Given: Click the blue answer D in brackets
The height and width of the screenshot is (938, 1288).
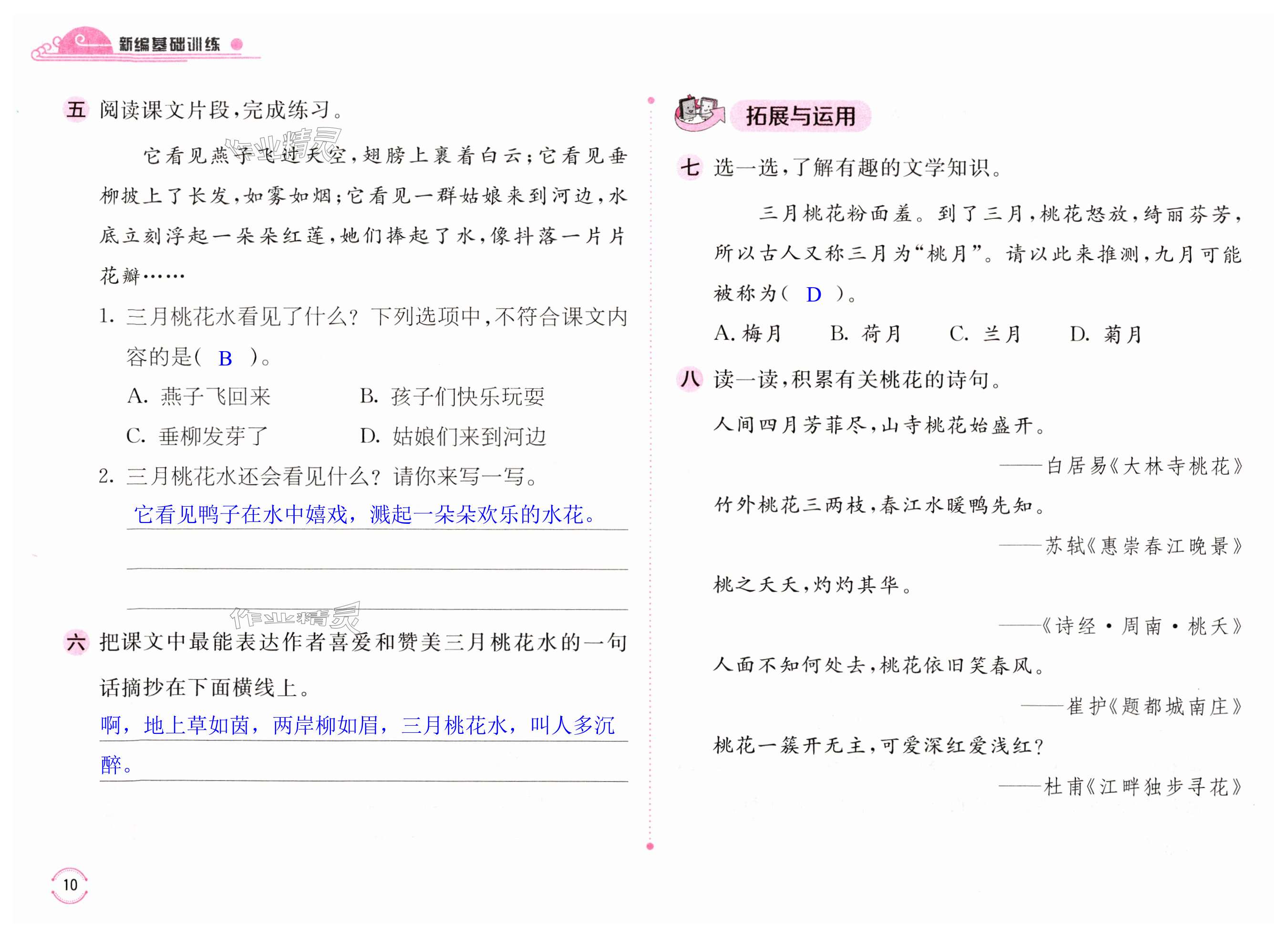Looking at the screenshot, I should (813, 294).
